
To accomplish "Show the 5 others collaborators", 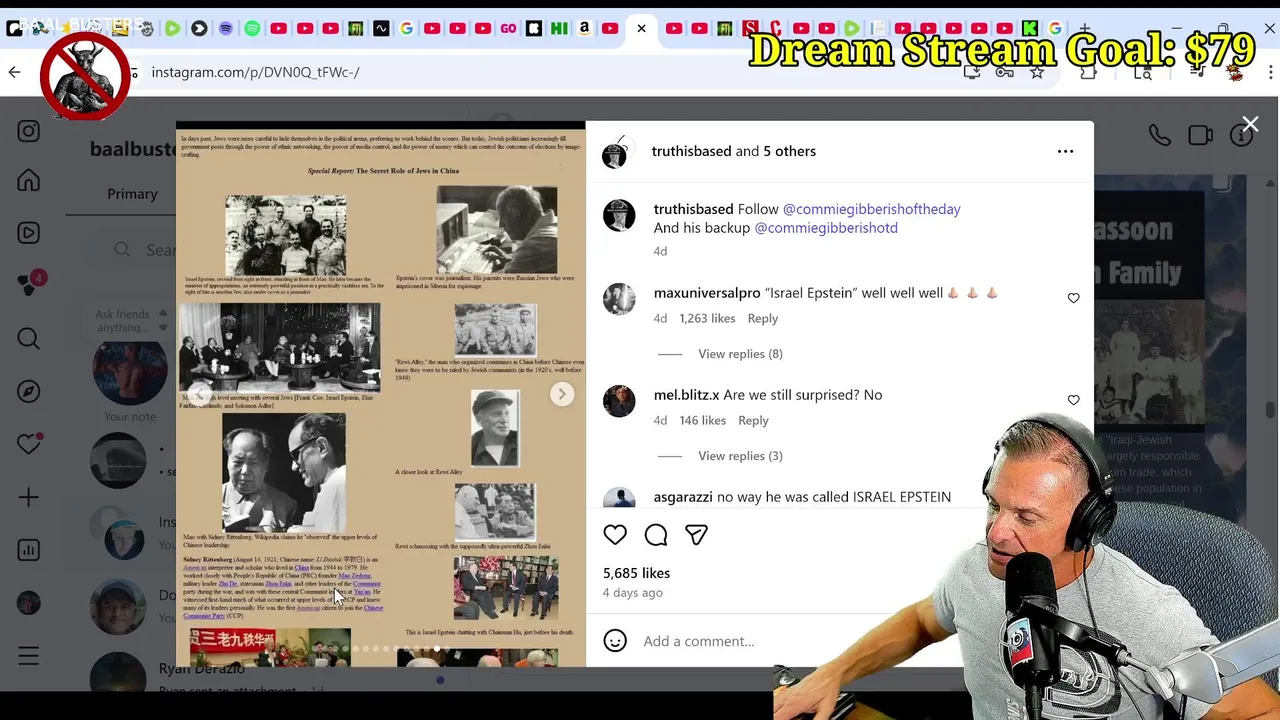I will [x=790, y=151].
